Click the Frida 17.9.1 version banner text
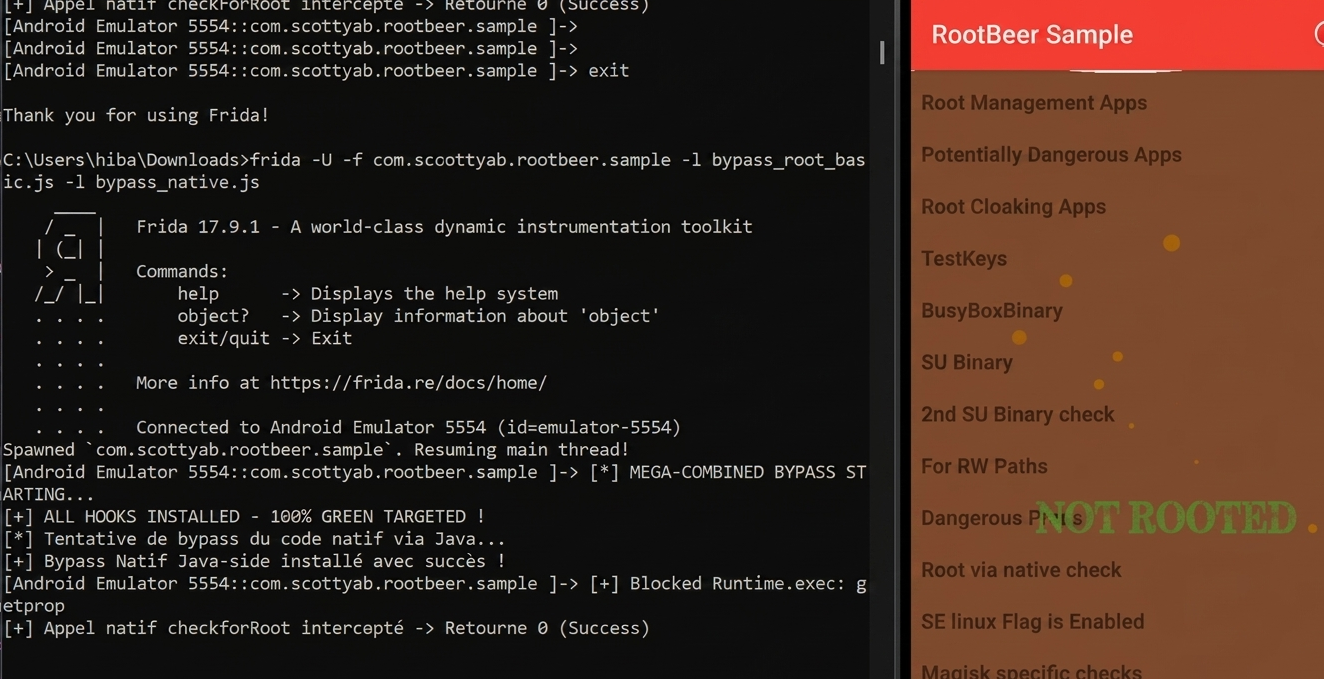 (x=444, y=227)
